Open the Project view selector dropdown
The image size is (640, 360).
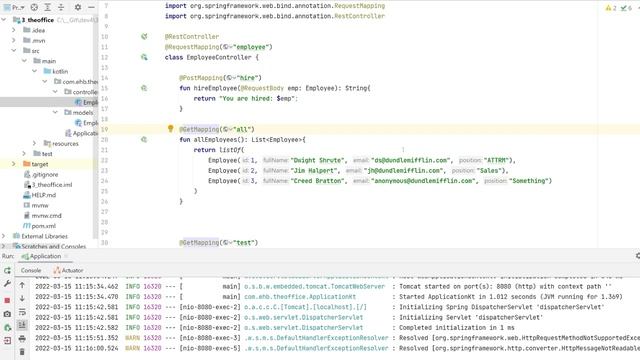(14, 7)
